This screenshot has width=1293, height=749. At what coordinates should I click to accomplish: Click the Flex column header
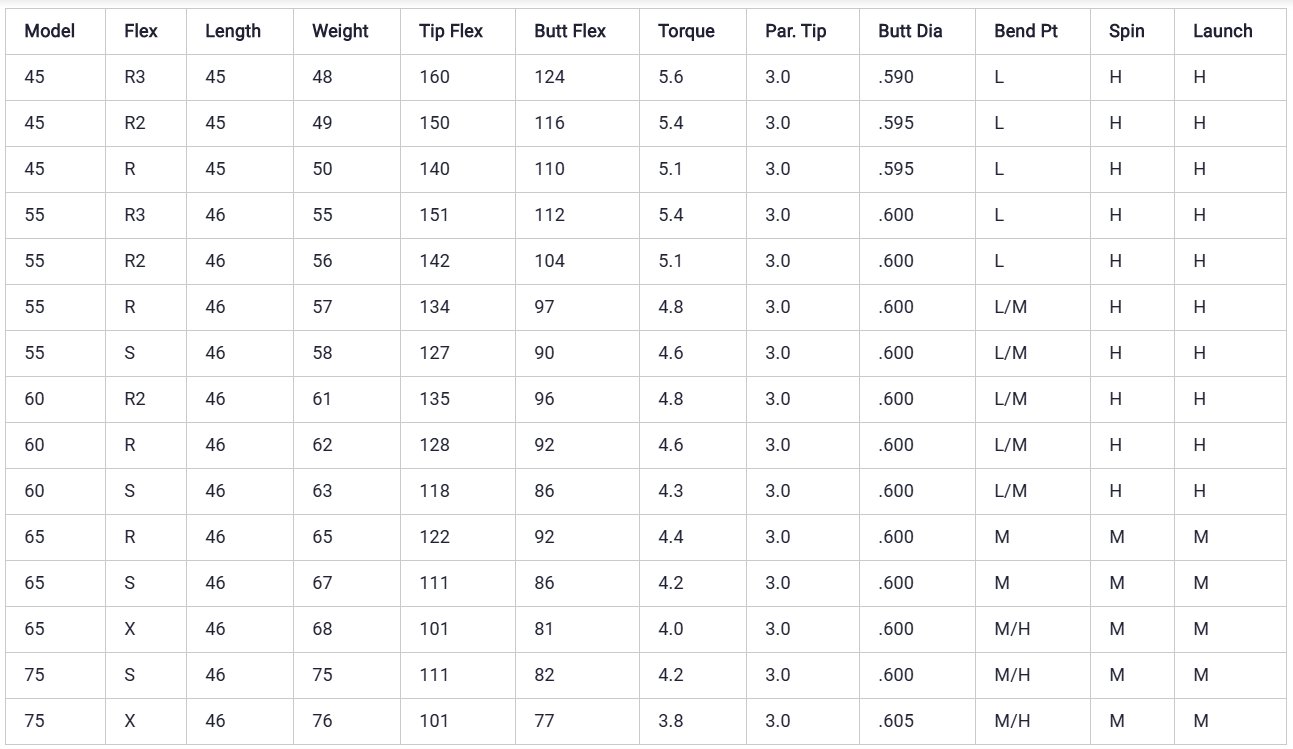pos(140,31)
